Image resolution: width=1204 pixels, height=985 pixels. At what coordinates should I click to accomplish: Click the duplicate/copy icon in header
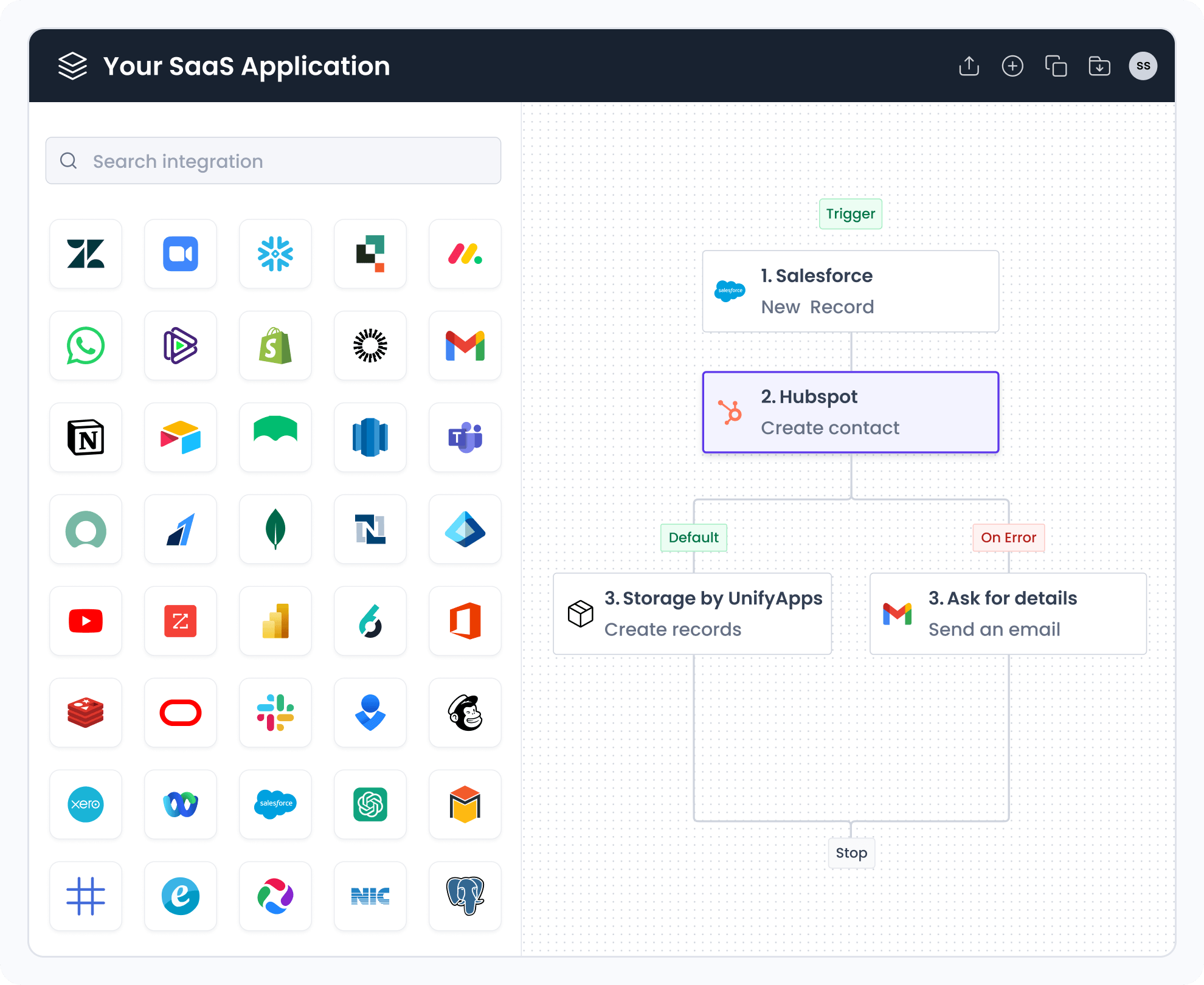point(1056,66)
